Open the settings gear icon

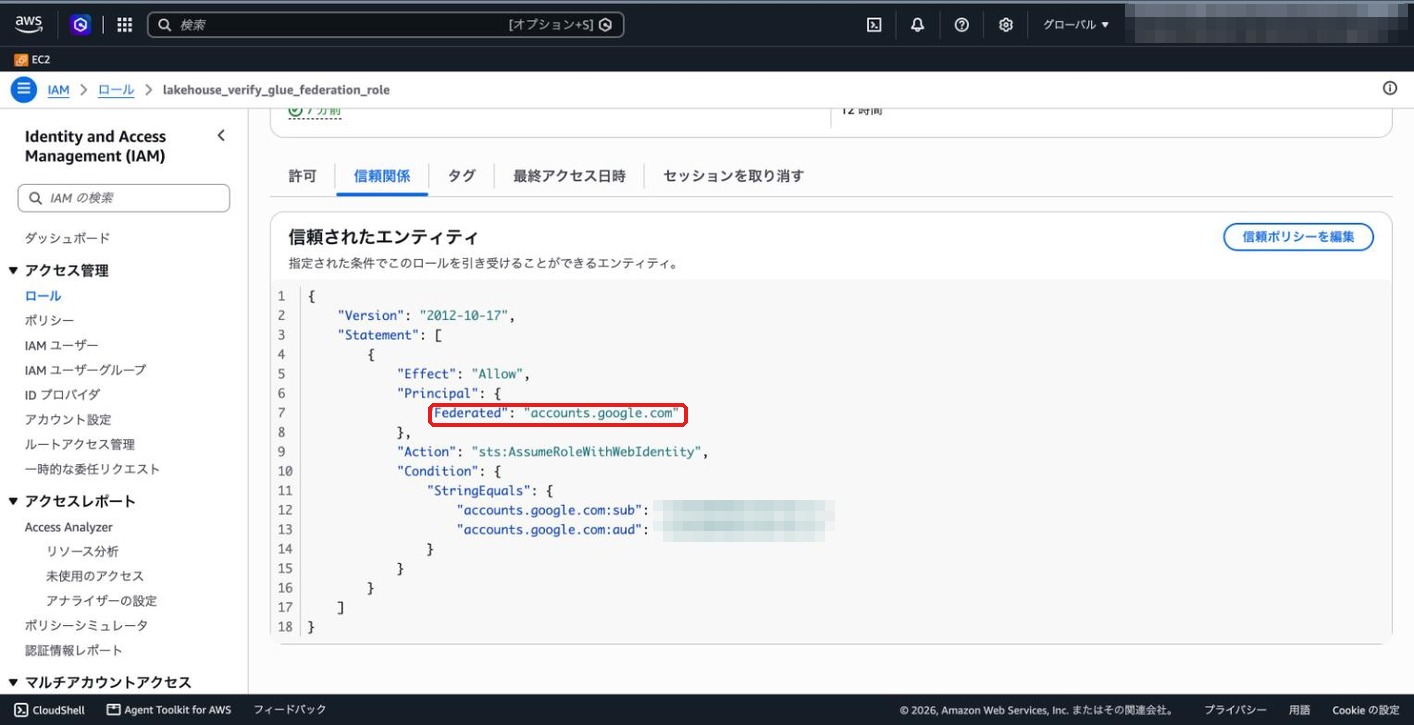[x=1006, y=25]
